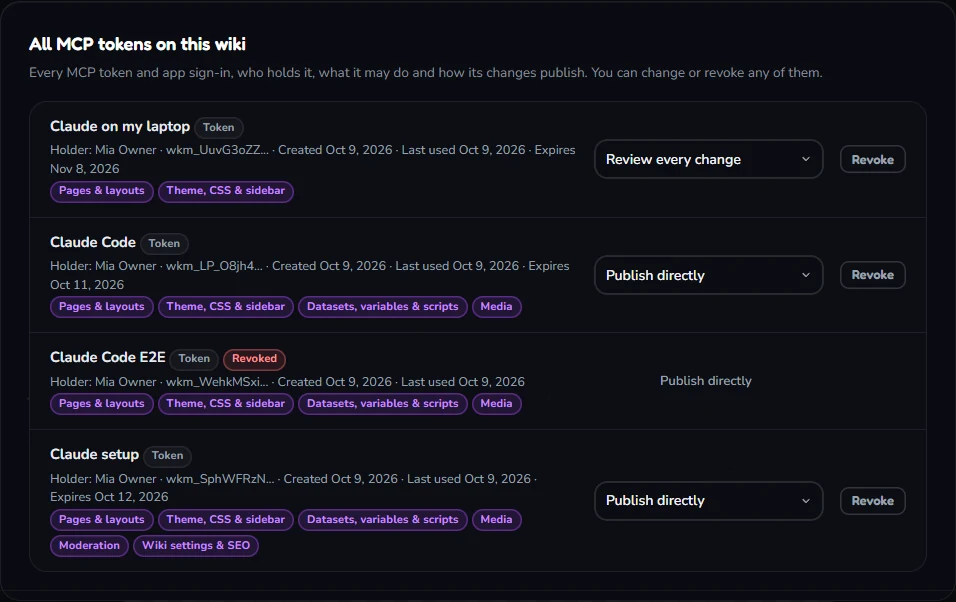Click Theme, CSS & sidebar tag in Claude Code row
The image size is (956, 602).
226,307
